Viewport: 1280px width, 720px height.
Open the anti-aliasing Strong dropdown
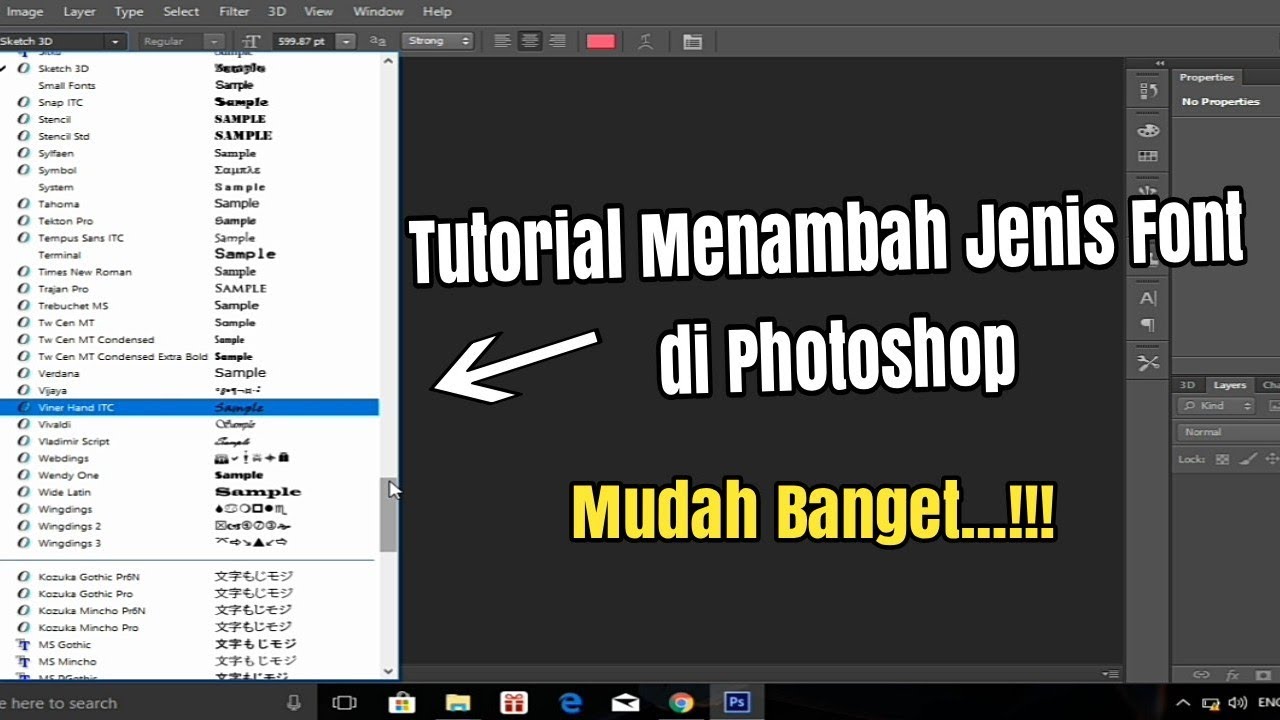tap(438, 41)
